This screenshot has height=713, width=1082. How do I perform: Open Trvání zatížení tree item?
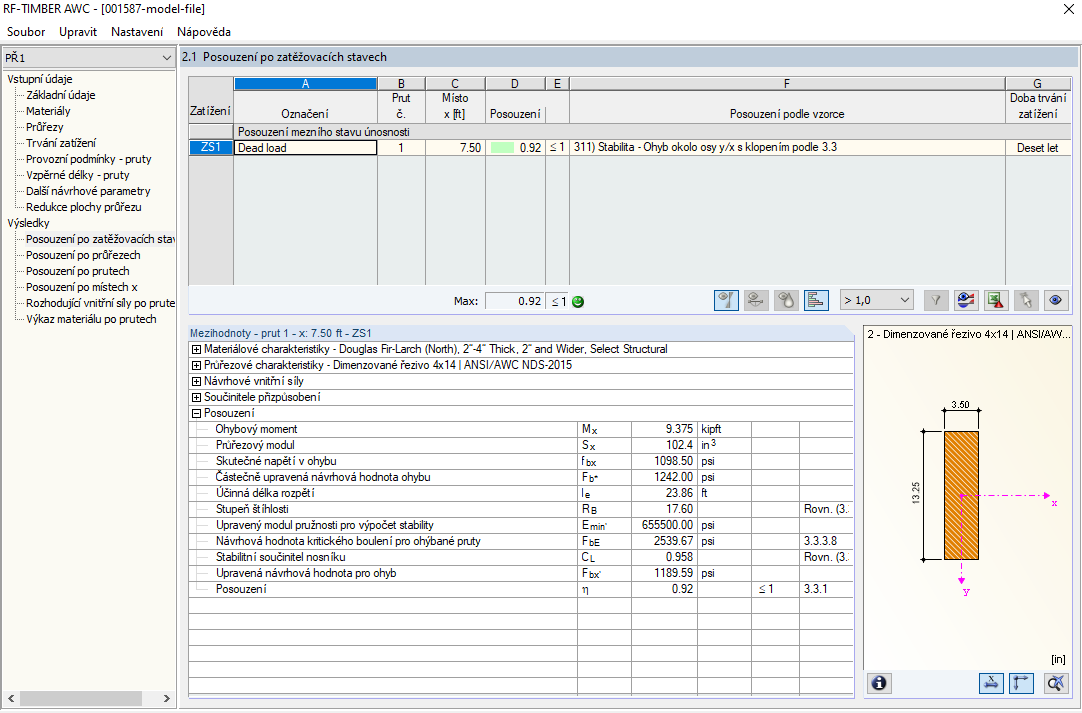[x=61, y=143]
